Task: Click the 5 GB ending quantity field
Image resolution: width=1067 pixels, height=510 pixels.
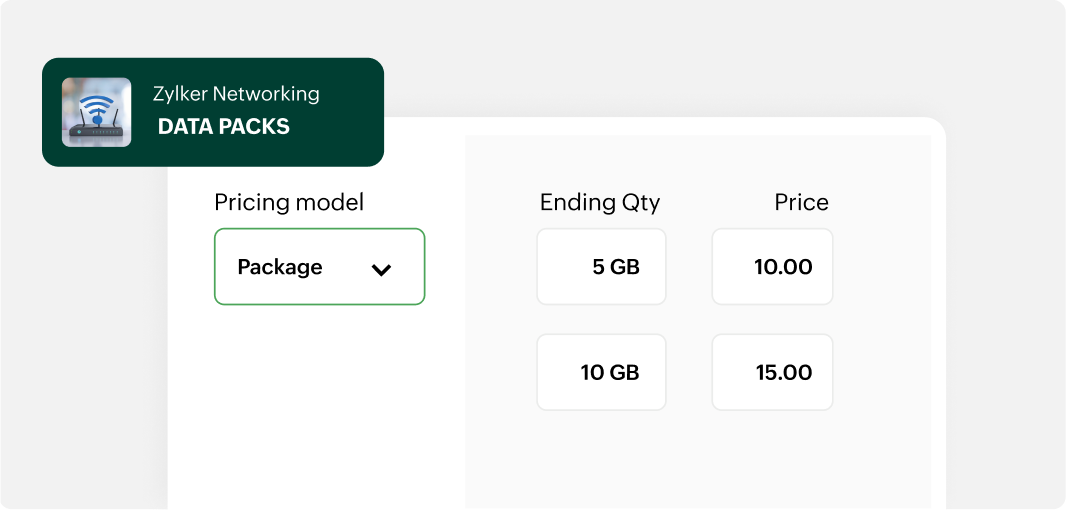Action: click(601, 267)
